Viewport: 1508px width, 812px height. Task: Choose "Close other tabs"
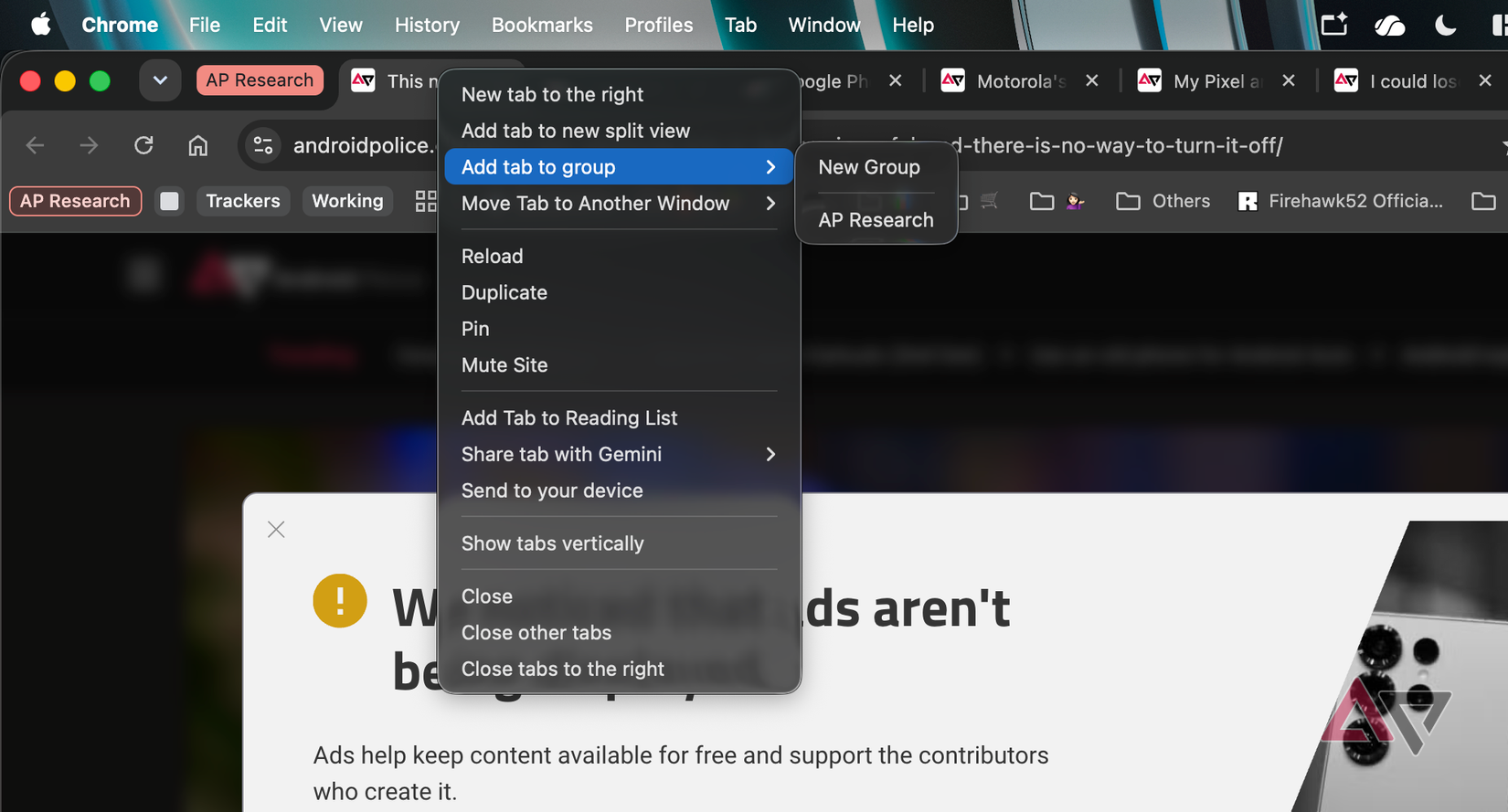pos(619,632)
